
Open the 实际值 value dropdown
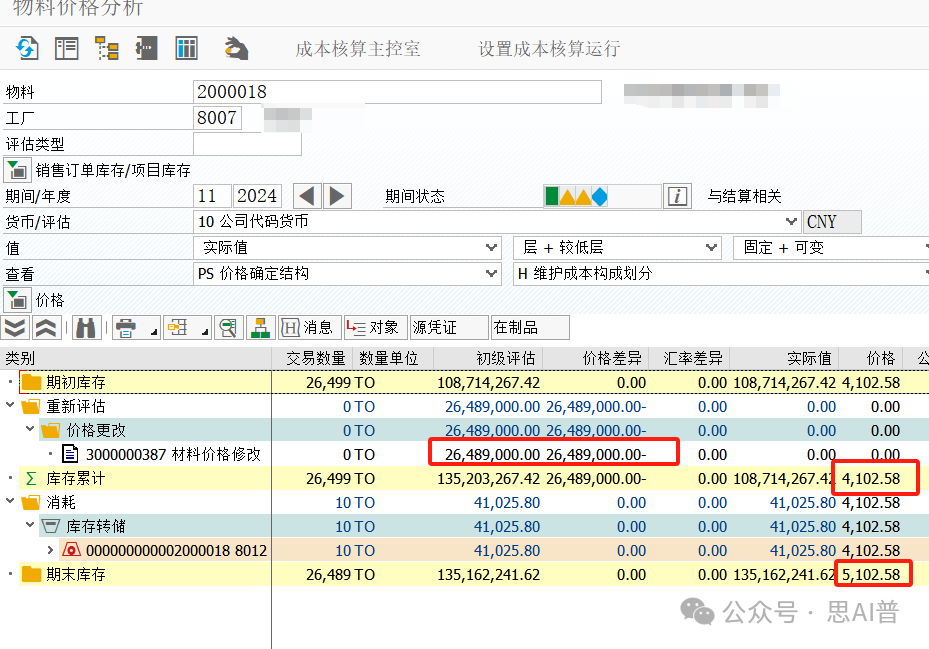point(491,247)
